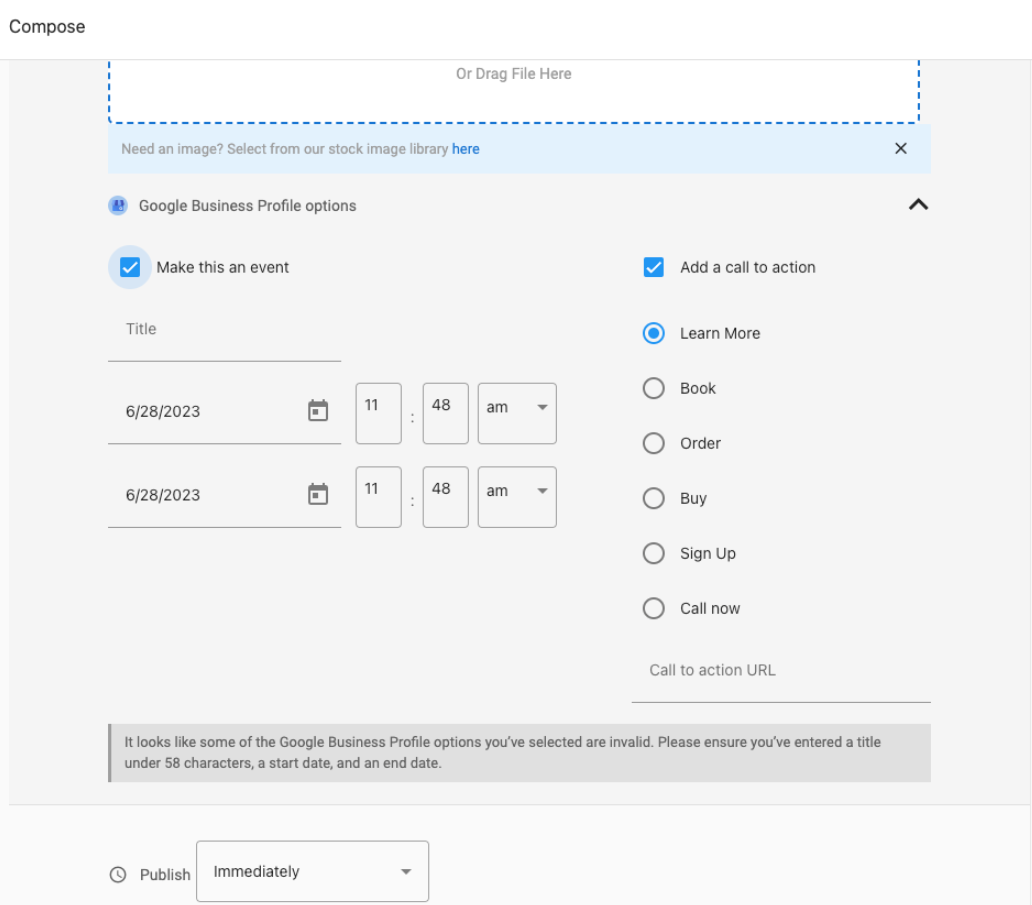1032x905 pixels.
Task: Open the Publish Immediately dropdown
Action: click(313, 871)
